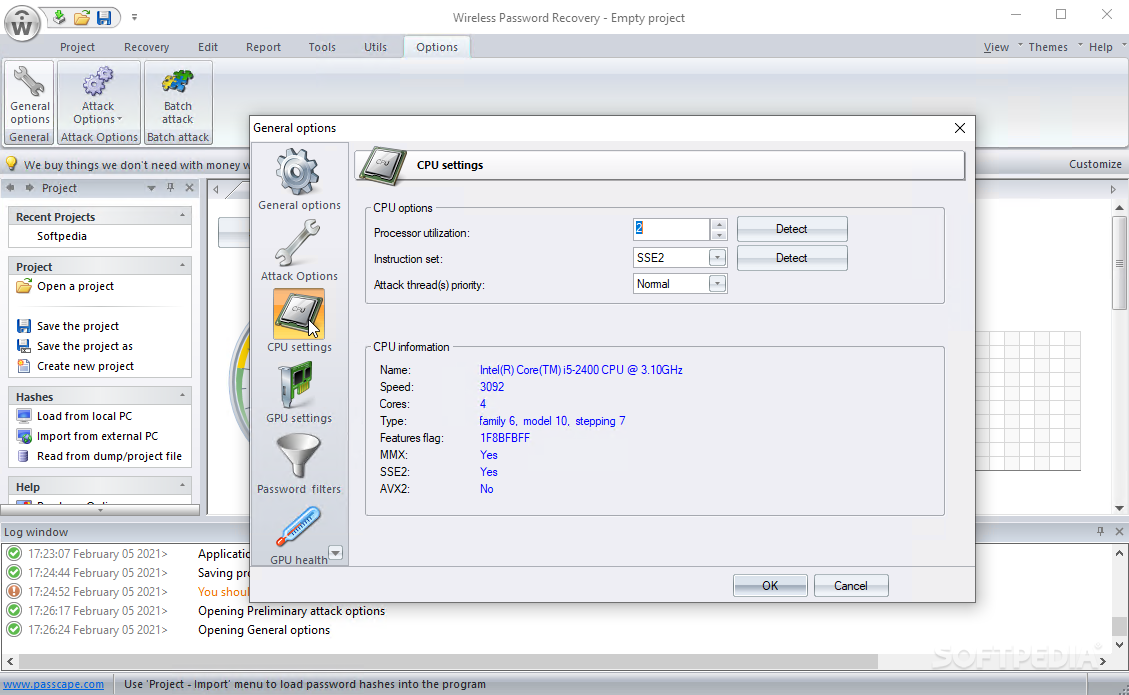1129x695 pixels.
Task: Open the Report ribbon tab
Action: pos(264,47)
